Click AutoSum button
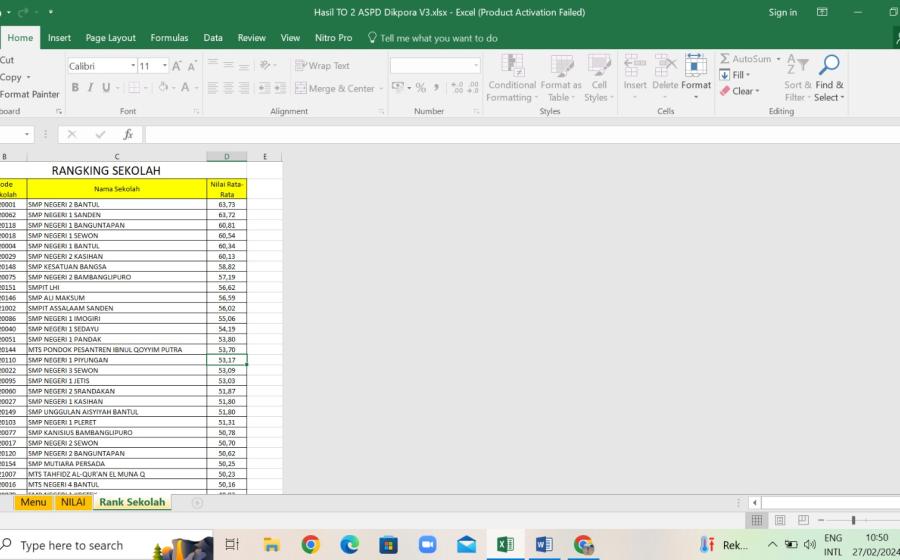This screenshot has height=560, width=900. tap(745, 59)
